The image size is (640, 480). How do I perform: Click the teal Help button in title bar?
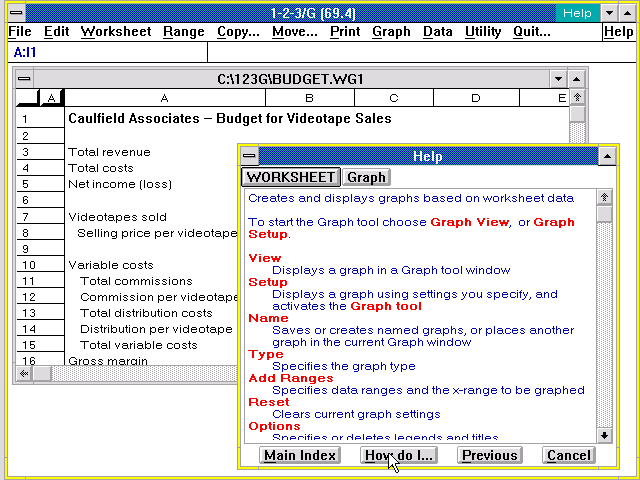(x=577, y=13)
